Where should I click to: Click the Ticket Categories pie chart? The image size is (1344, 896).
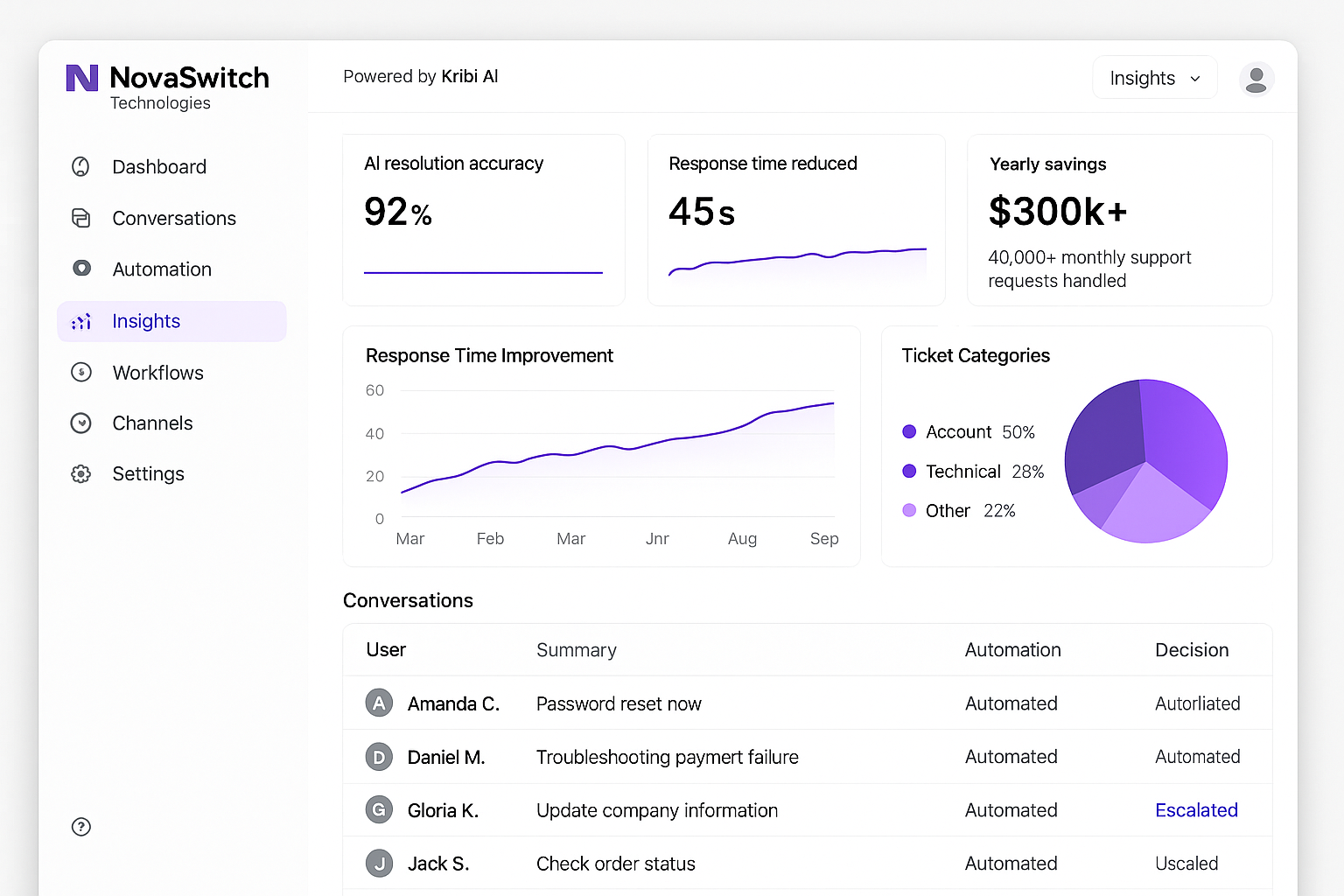click(1145, 461)
